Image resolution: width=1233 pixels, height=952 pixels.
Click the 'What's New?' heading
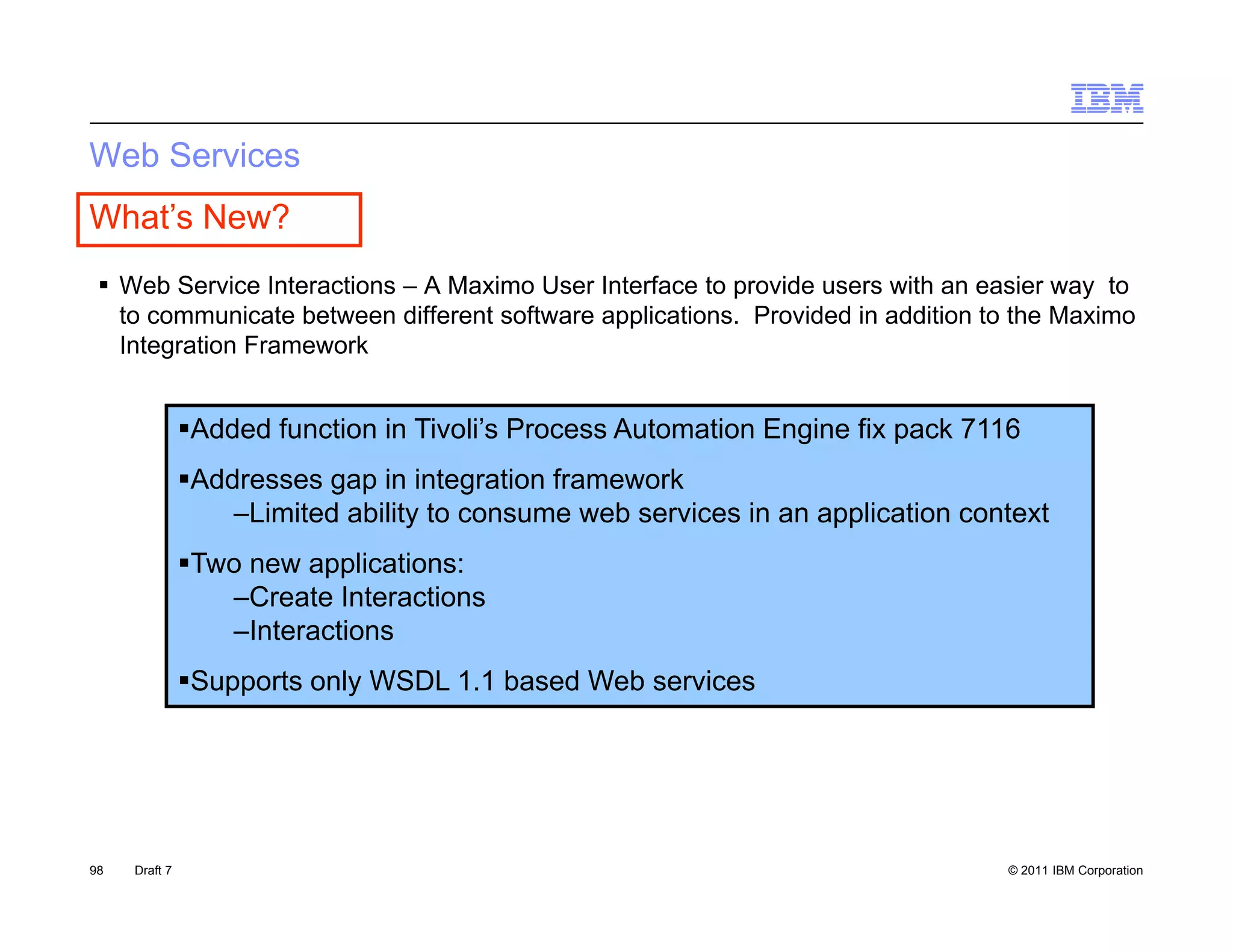pyautogui.click(x=190, y=217)
